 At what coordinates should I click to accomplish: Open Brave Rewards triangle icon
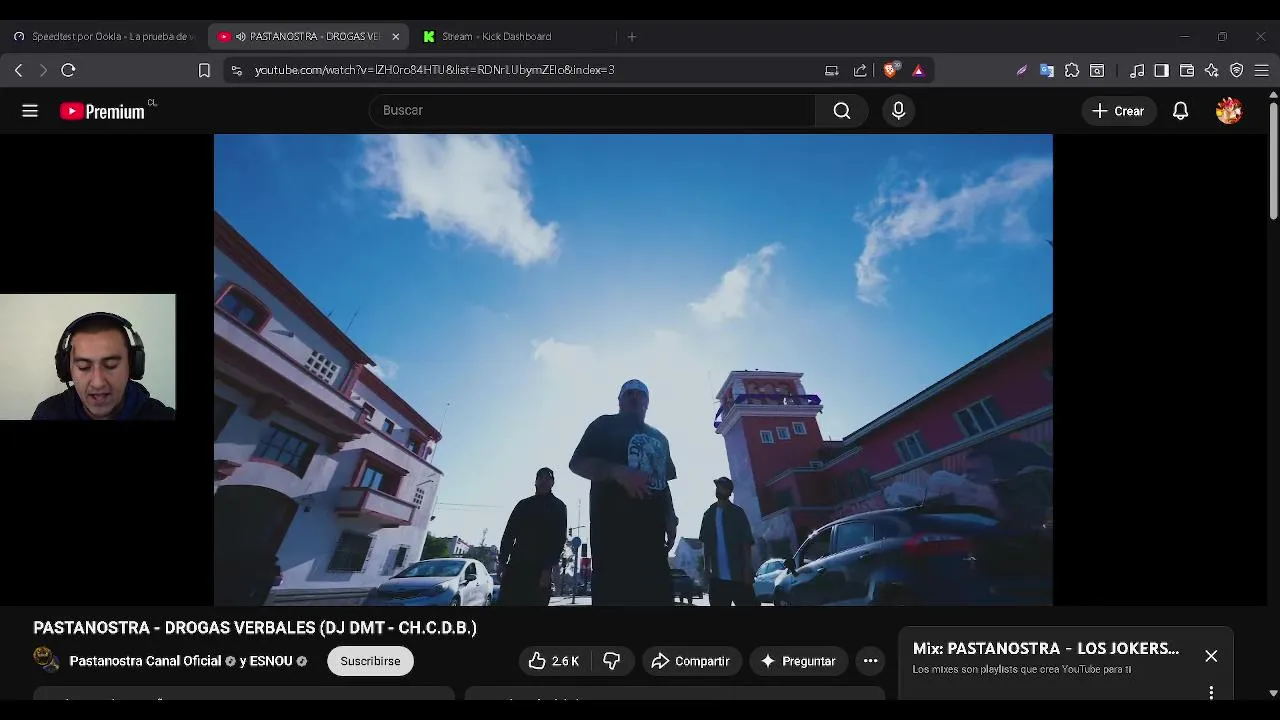(918, 70)
